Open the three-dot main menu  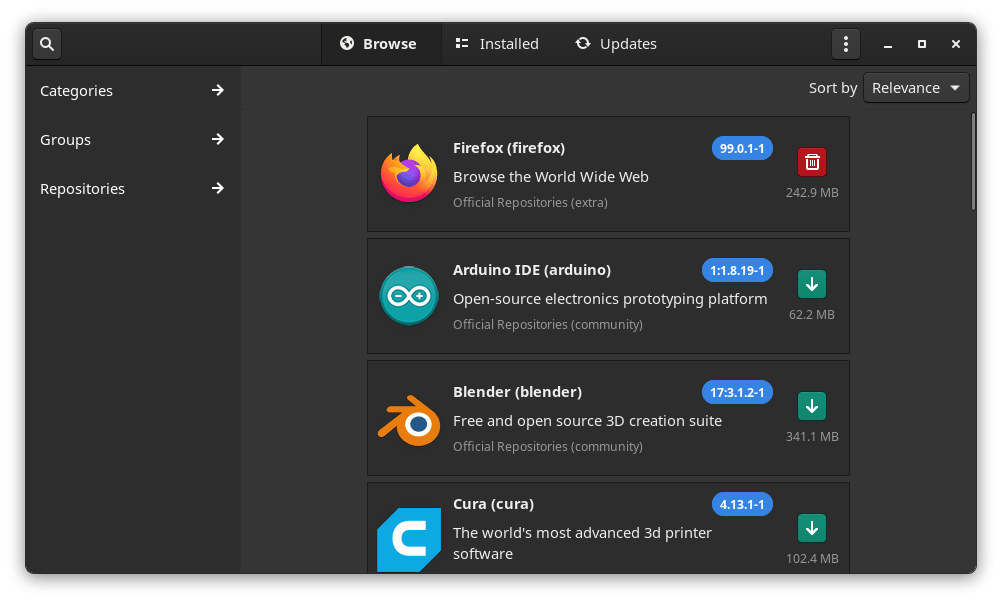(845, 44)
